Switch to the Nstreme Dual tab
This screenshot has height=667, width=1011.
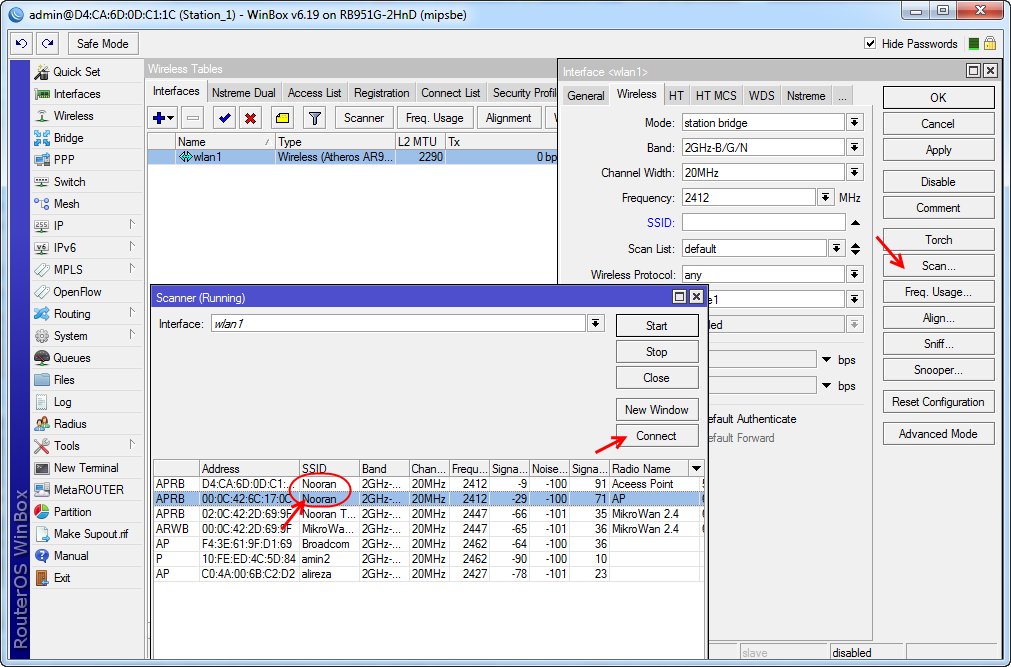(x=244, y=93)
